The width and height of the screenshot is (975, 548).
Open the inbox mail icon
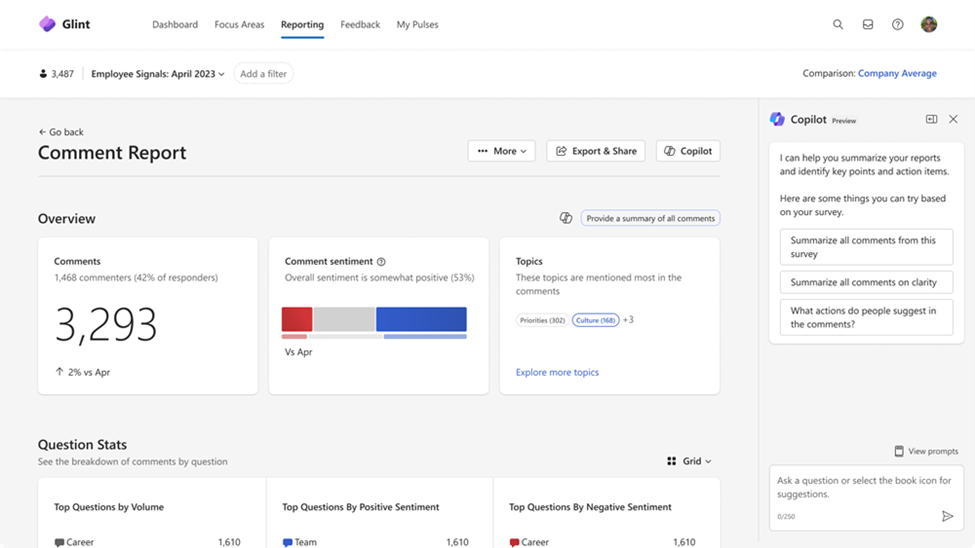coord(868,24)
